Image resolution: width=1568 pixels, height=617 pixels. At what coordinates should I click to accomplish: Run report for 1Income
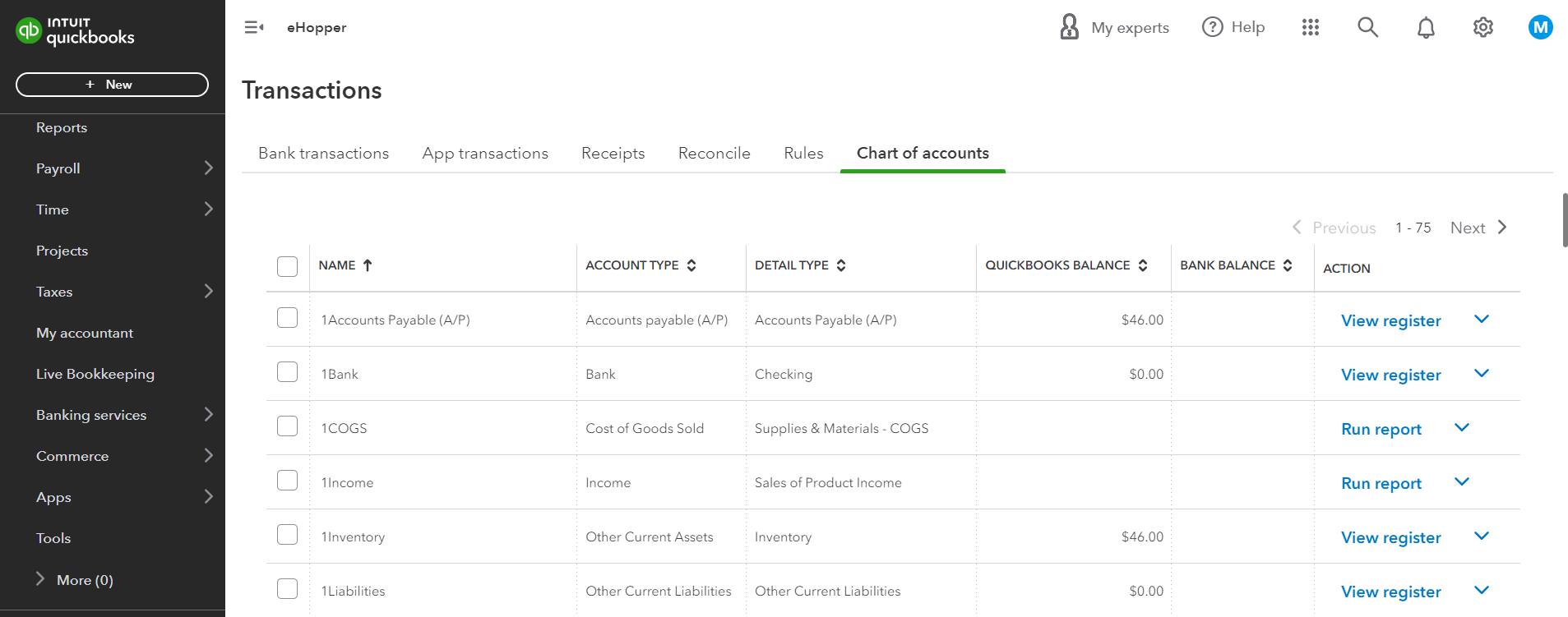point(1381,483)
